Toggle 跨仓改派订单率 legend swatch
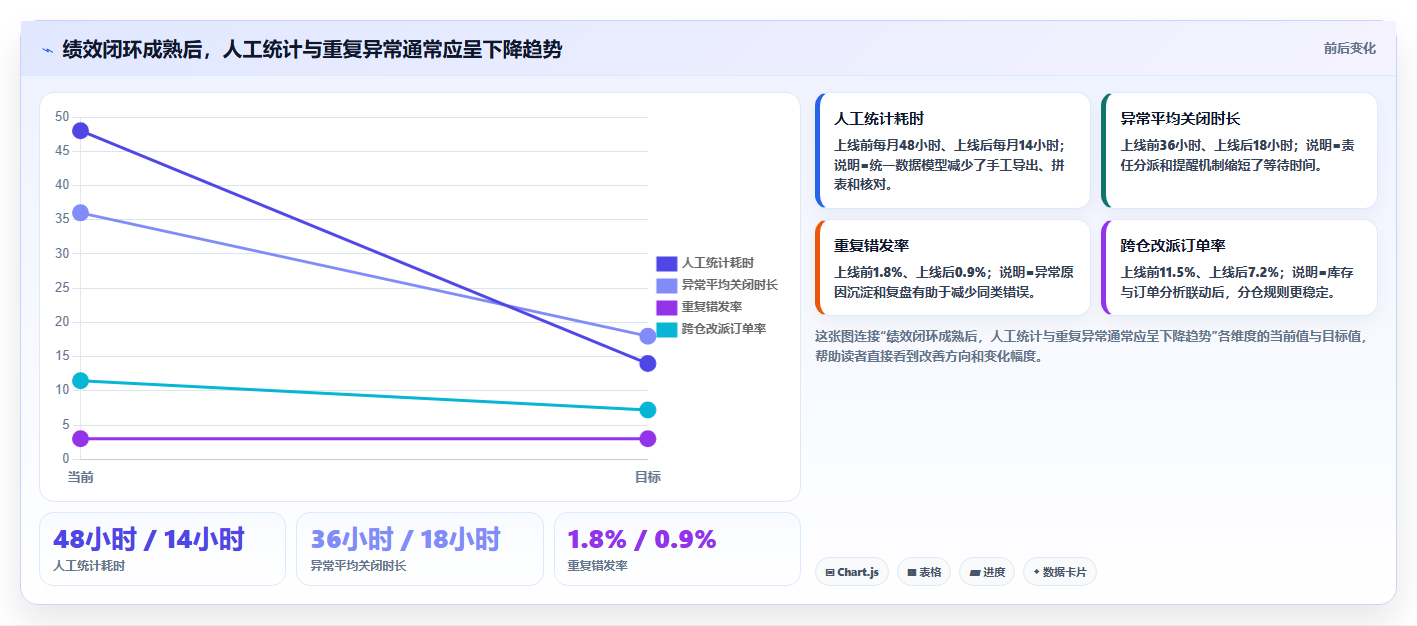 [x=666, y=329]
